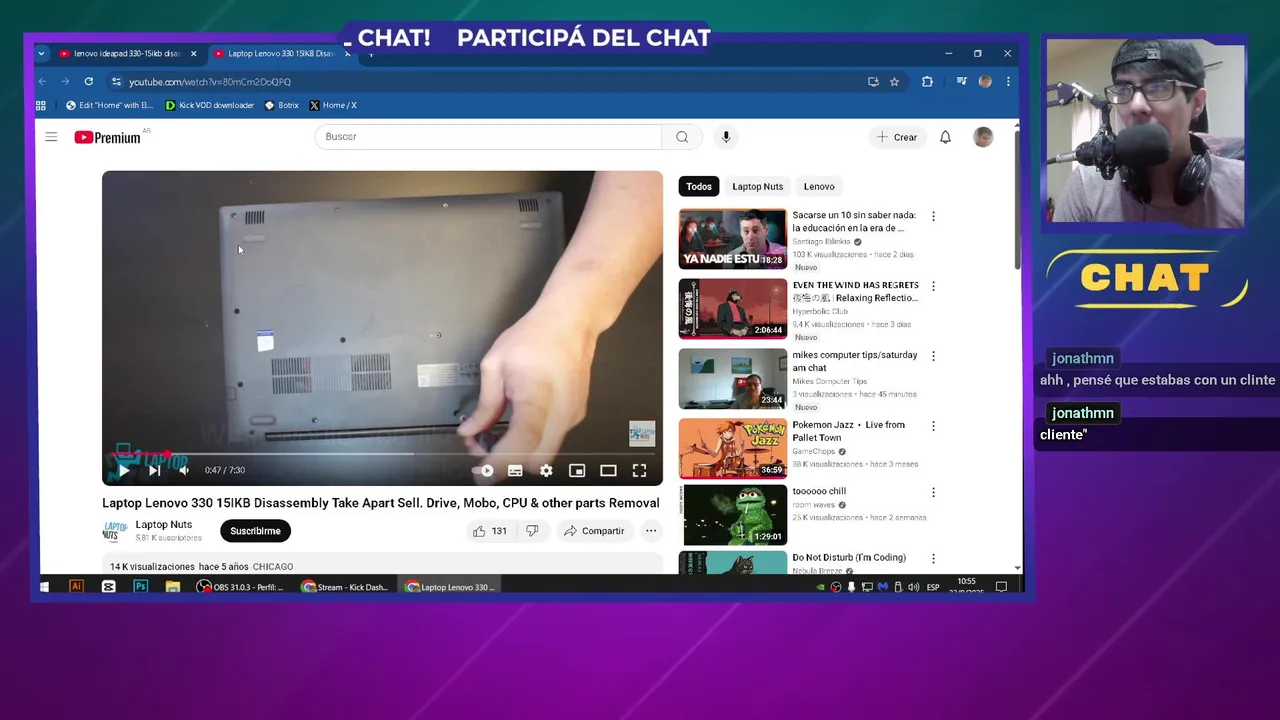Image resolution: width=1280 pixels, height=720 pixels.
Task: Mute the video volume
Action: click(x=184, y=470)
